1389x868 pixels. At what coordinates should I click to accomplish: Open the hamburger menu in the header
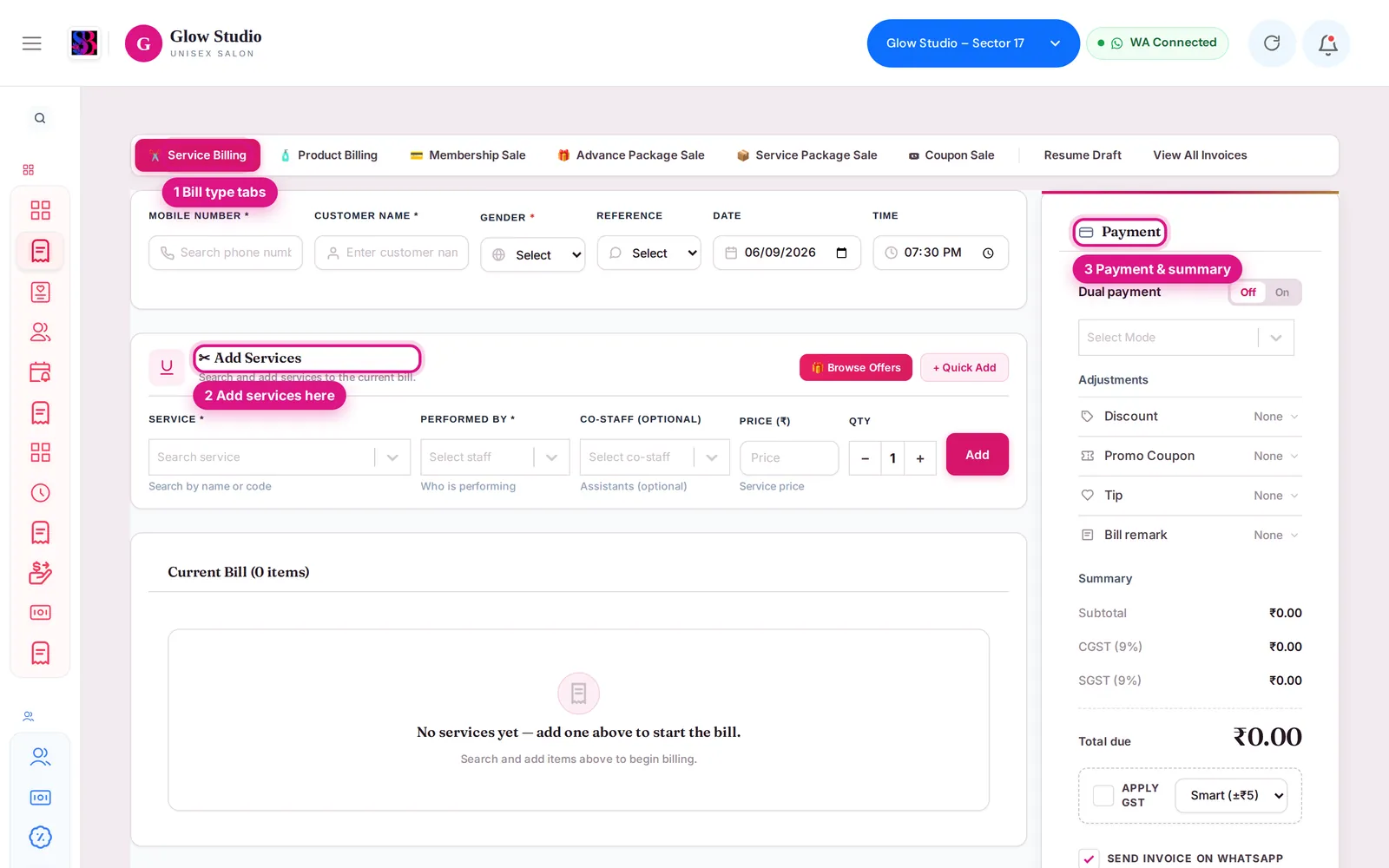32,43
